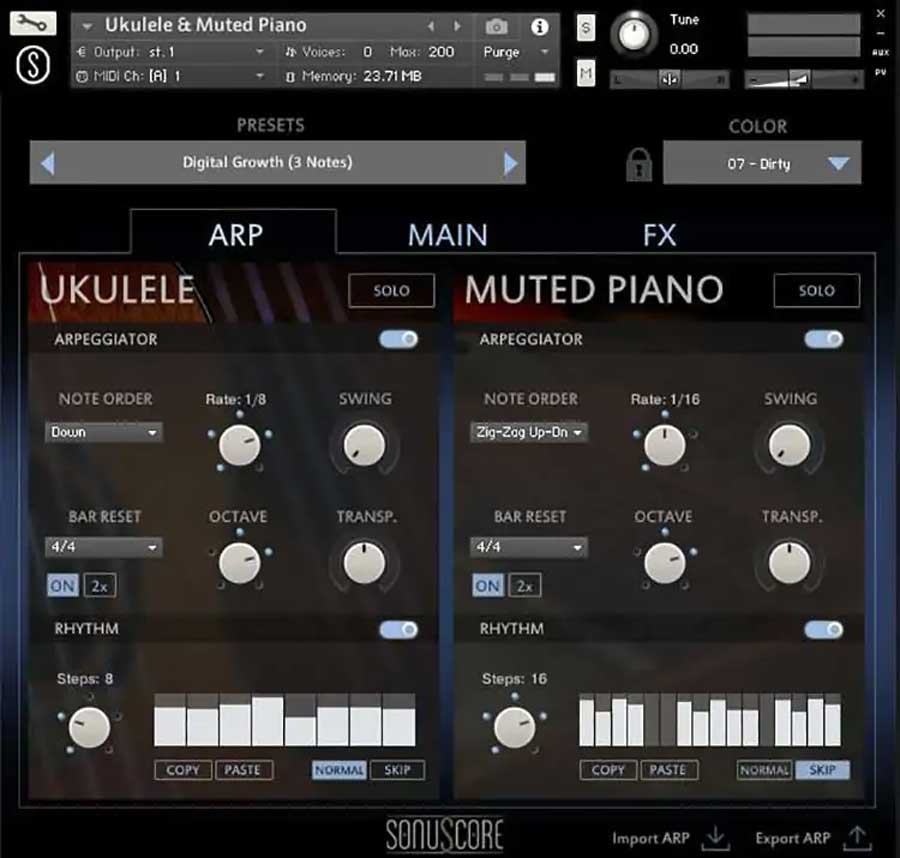Viewport: 900px width, 858px height.
Task: Click the camera snapshot icon
Action: click(x=496, y=26)
